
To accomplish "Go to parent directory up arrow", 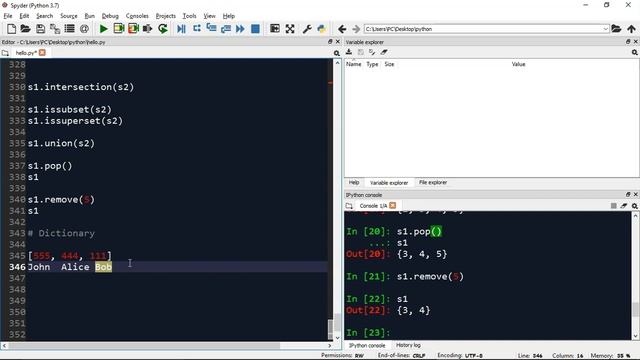I will tap(631, 29).
